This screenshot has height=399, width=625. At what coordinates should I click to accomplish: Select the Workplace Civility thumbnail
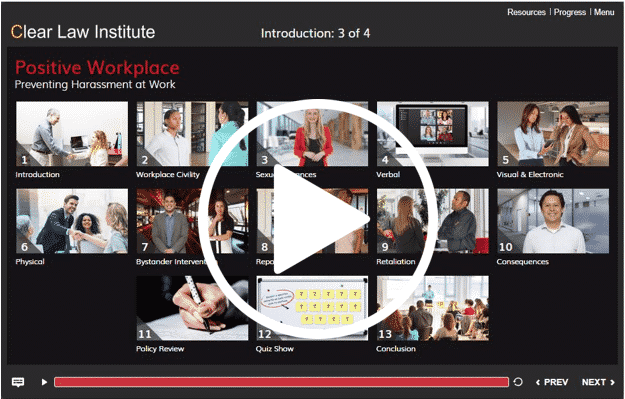pyautogui.click(x=192, y=134)
